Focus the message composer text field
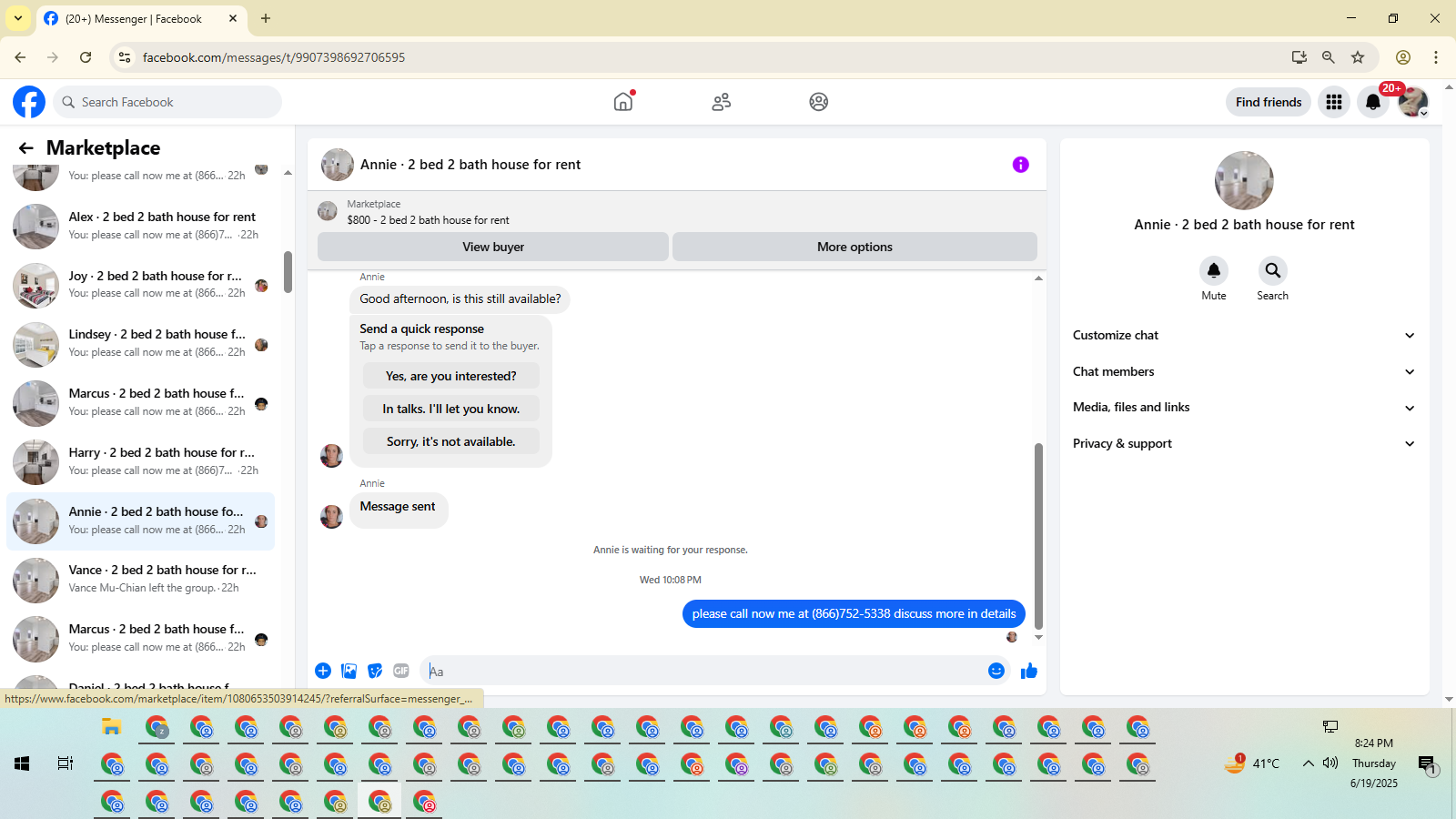Viewport: 1456px width, 819px height. click(704, 672)
